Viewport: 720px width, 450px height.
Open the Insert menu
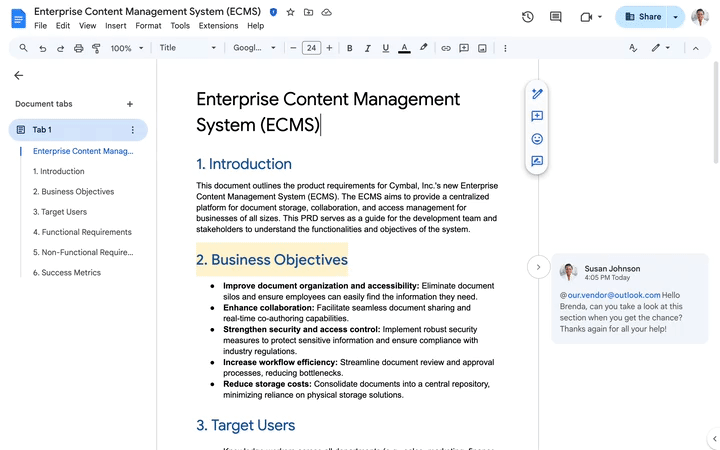pyautogui.click(x=116, y=26)
